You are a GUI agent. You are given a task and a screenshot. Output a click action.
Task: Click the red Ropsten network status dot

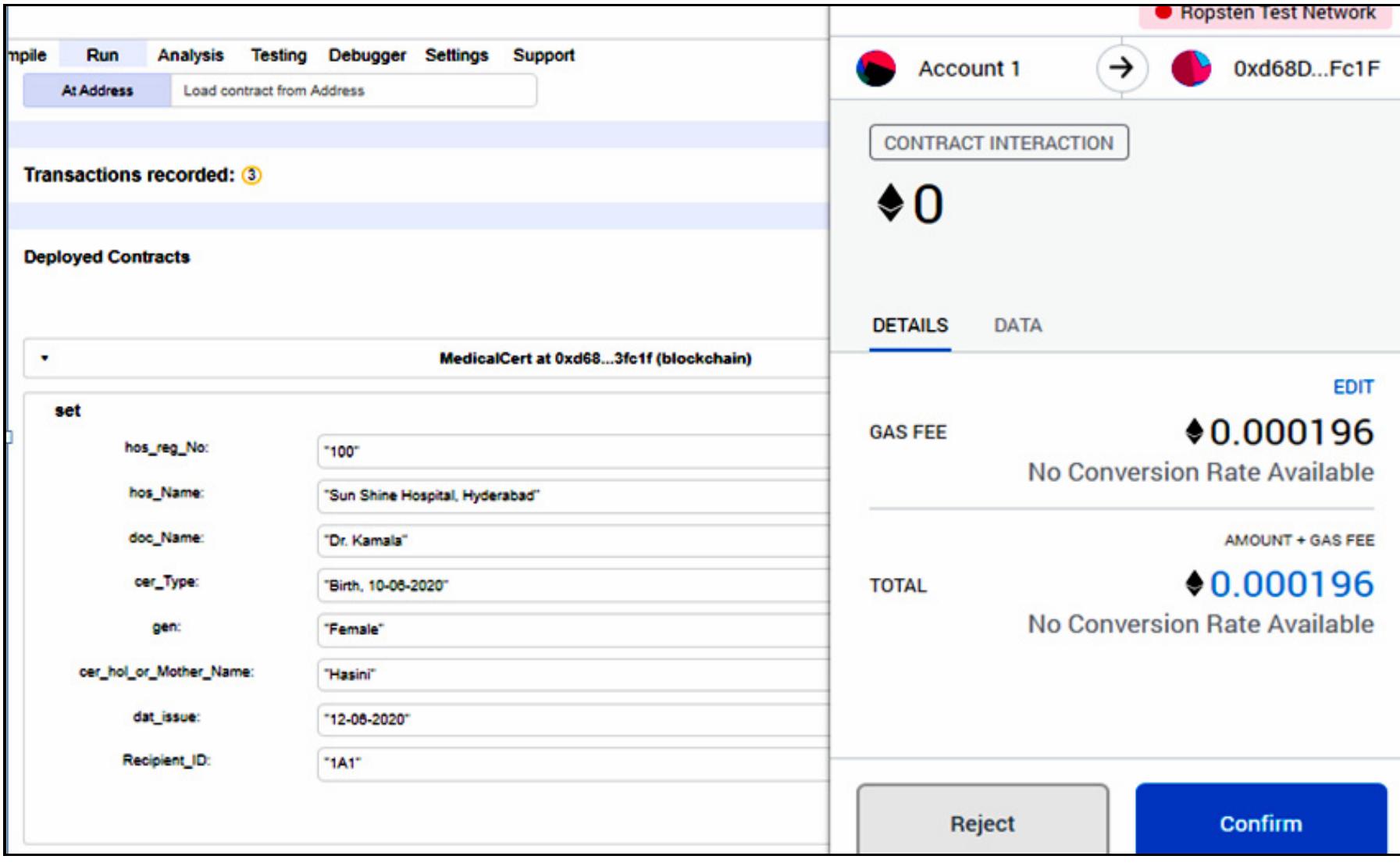1163,12
